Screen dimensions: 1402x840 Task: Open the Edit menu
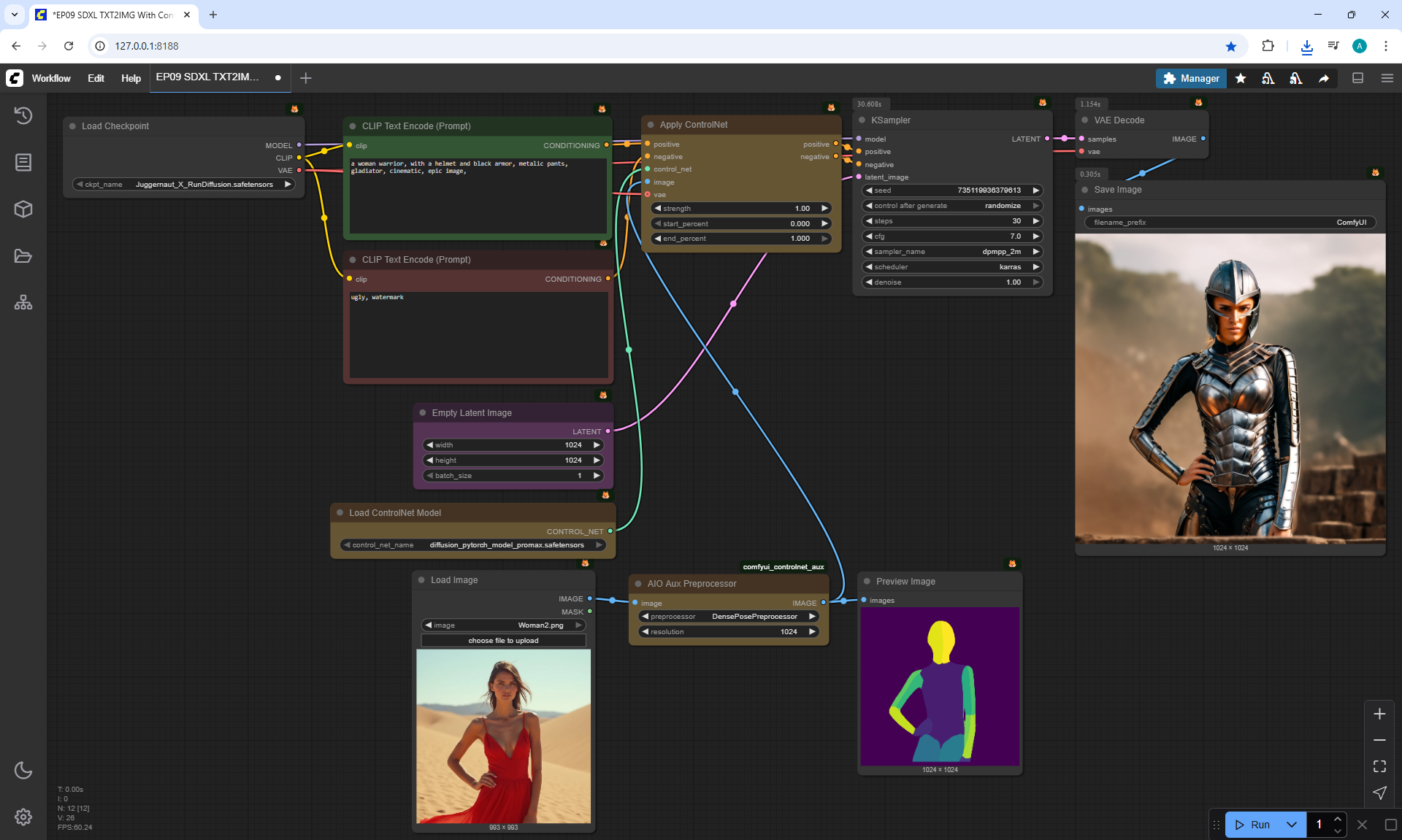(x=96, y=78)
